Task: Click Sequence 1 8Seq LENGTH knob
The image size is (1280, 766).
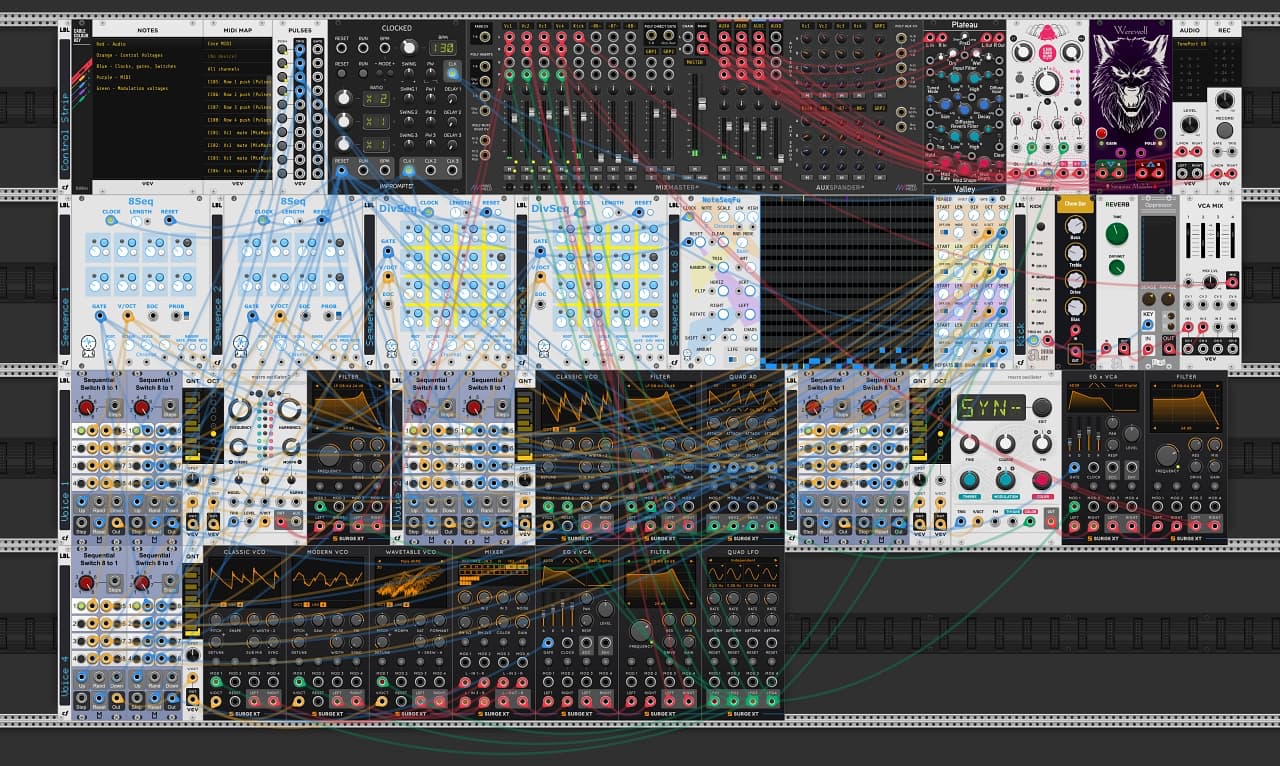Action: (136, 221)
